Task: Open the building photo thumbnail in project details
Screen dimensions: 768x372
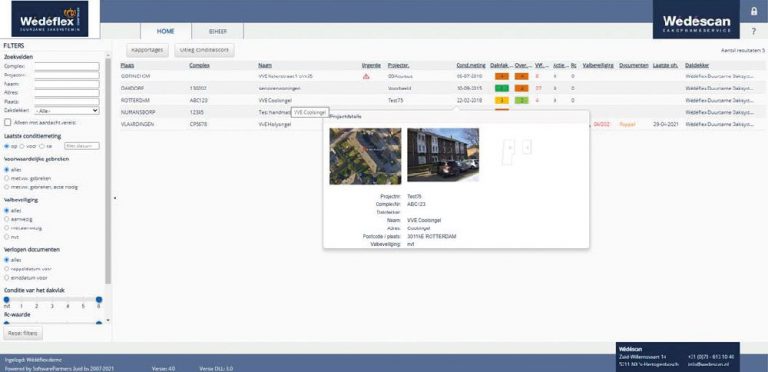Action: tap(443, 155)
